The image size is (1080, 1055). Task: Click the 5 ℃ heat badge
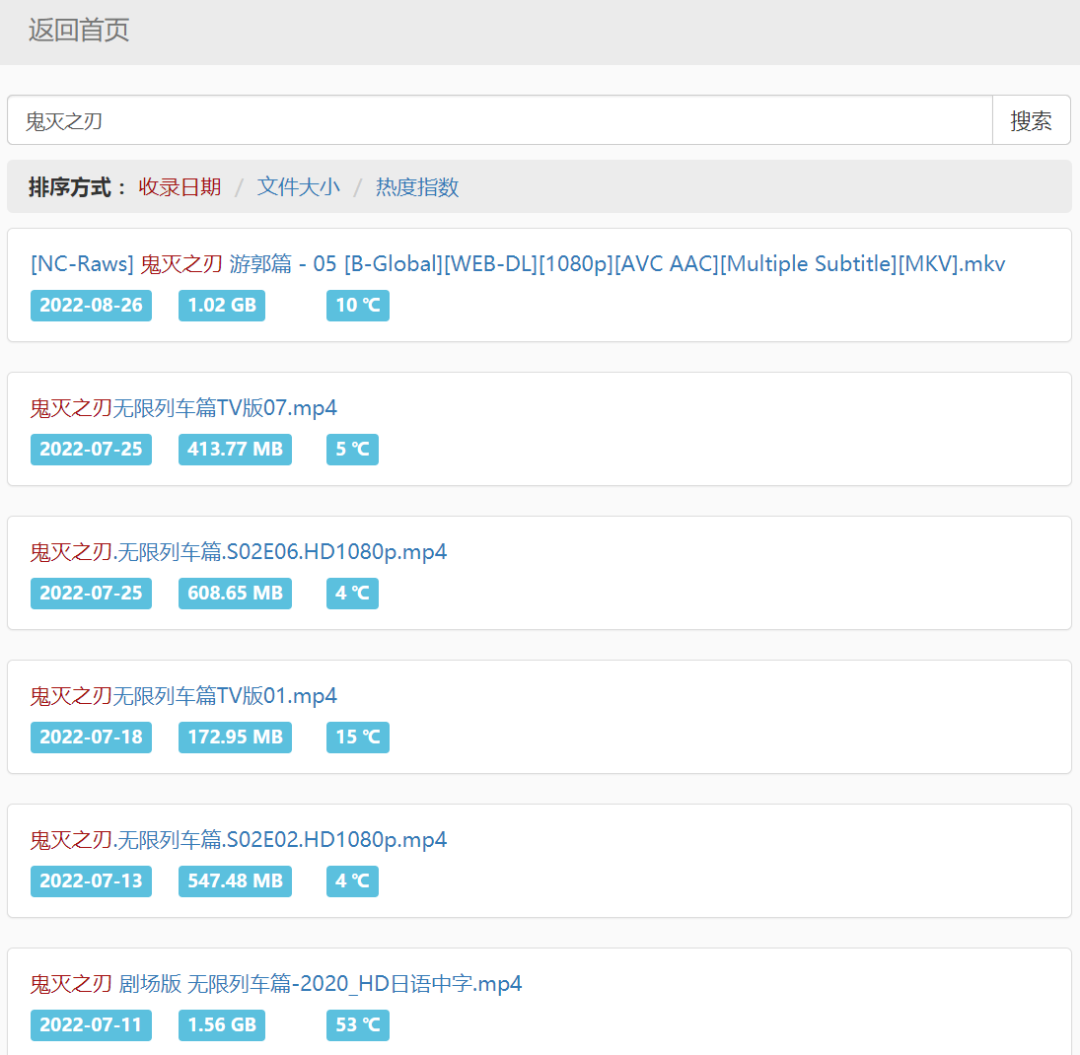click(x=353, y=449)
